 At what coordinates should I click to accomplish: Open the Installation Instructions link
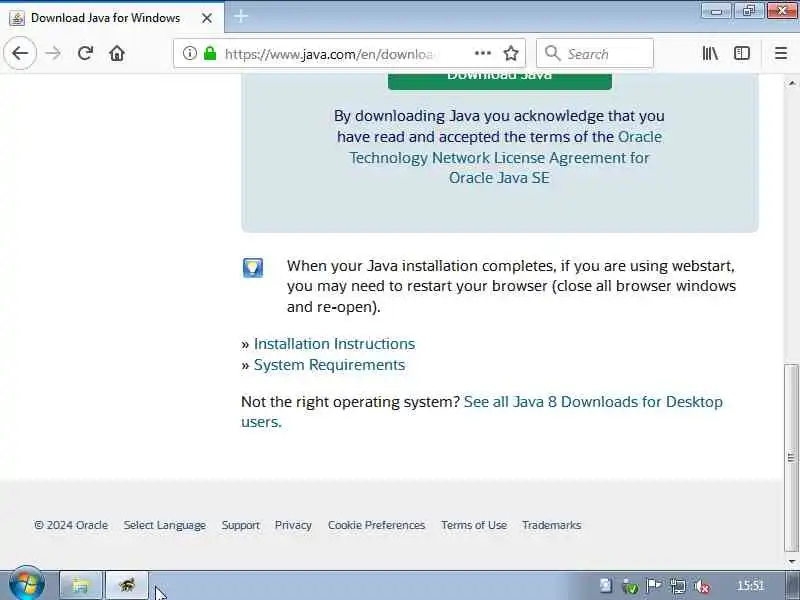pyautogui.click(x=334, y=344)
